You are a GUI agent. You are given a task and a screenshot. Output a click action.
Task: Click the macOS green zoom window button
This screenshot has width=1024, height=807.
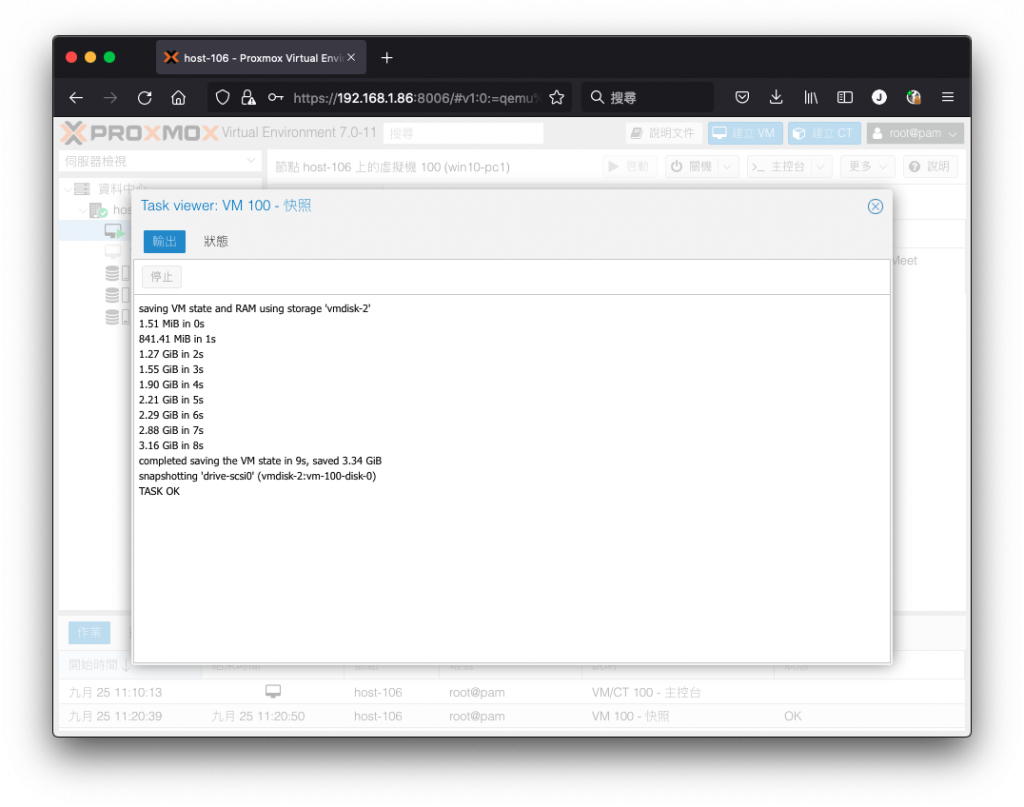pos(110,57)
